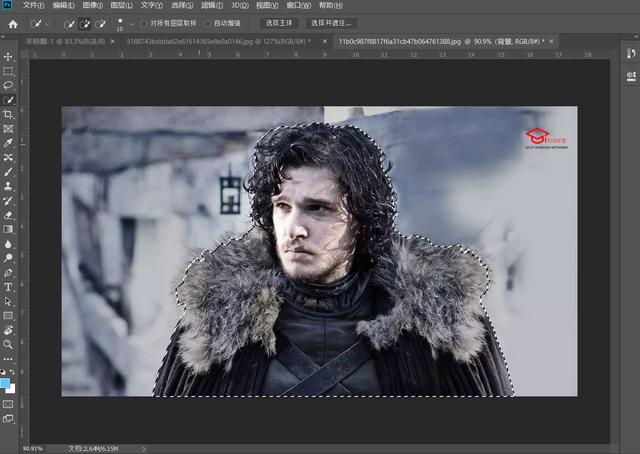
Task: Open the second icon in right panel dock
Action: (631, 76)
